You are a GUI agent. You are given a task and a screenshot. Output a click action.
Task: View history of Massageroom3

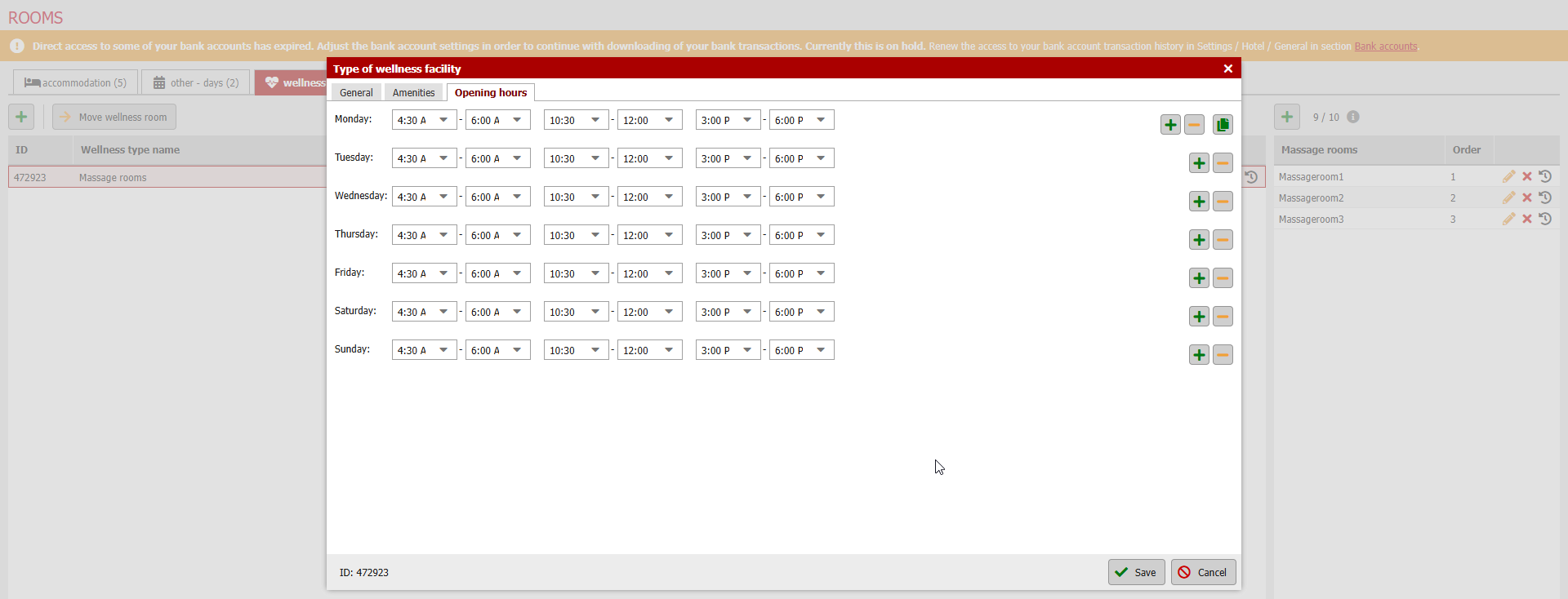tap(1545, 219)
